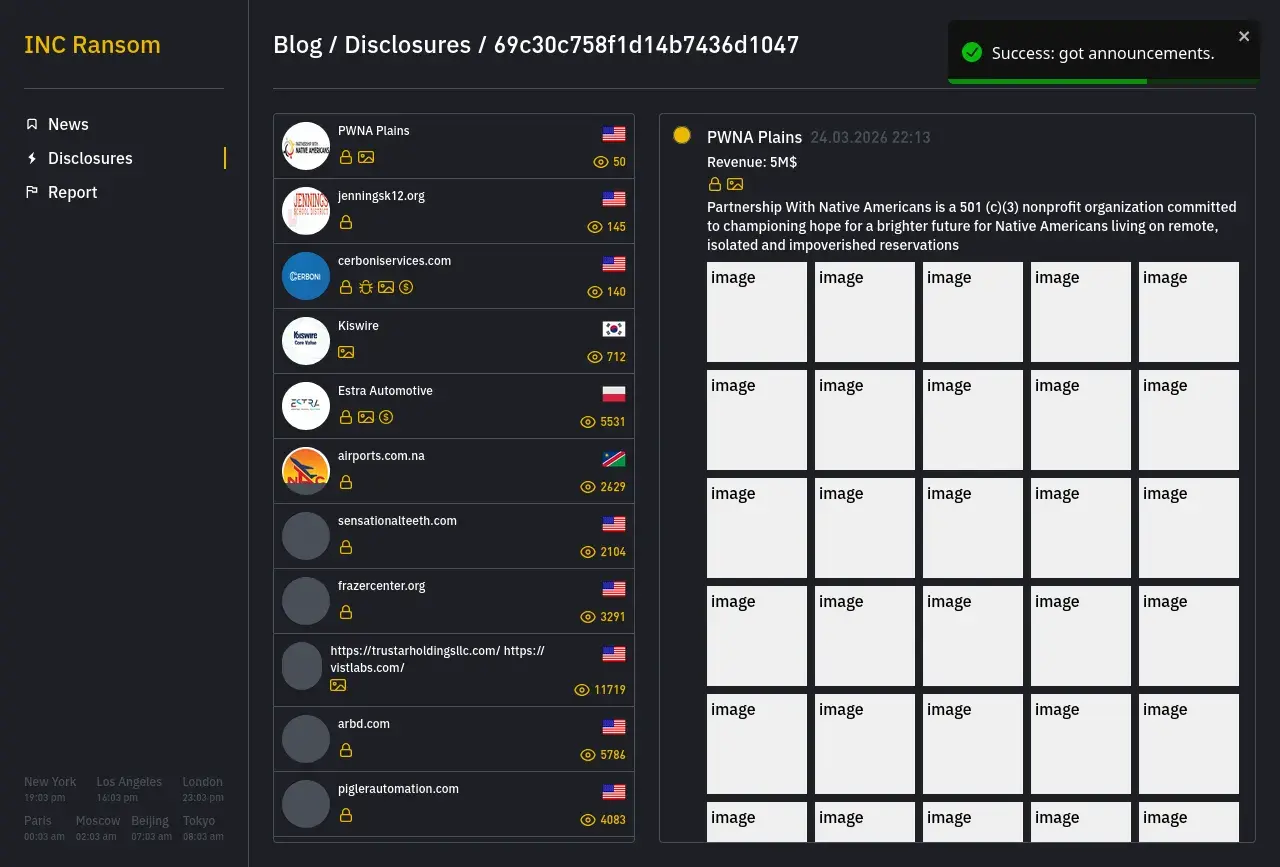
Task: Click the first image thumbnail in the detail panel
Action: click(x=757, y=312)
